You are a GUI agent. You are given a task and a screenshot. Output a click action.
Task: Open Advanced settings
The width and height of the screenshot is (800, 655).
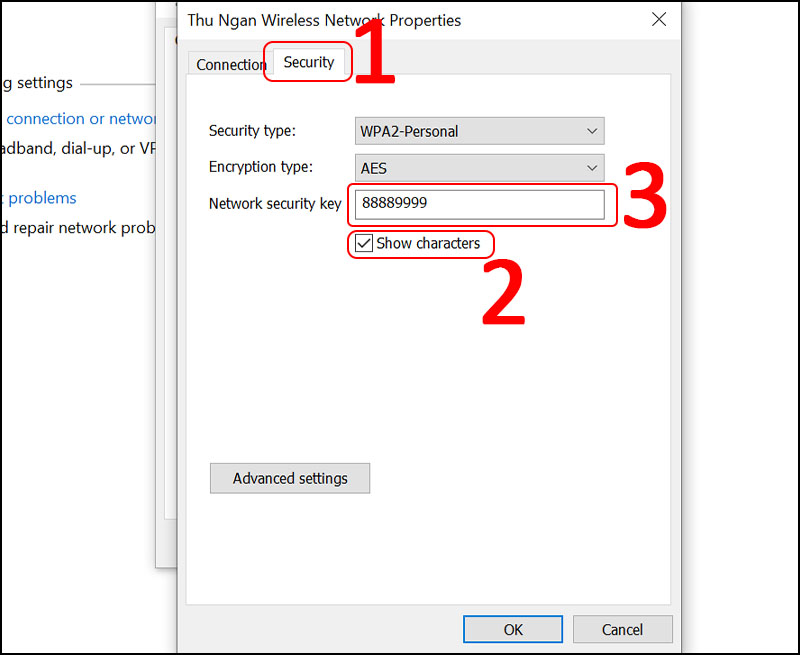point(290,478)
